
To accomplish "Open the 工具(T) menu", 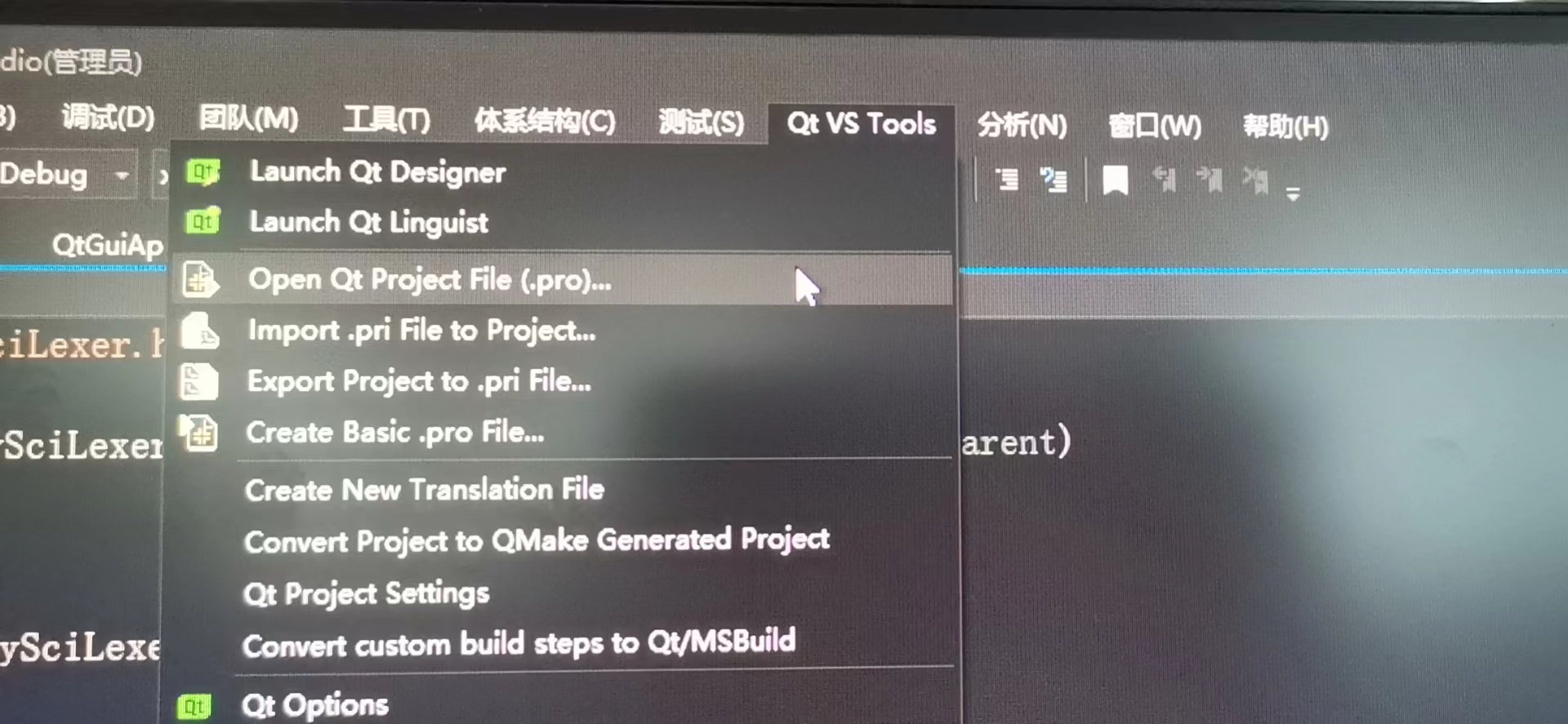I will (386, 121).
